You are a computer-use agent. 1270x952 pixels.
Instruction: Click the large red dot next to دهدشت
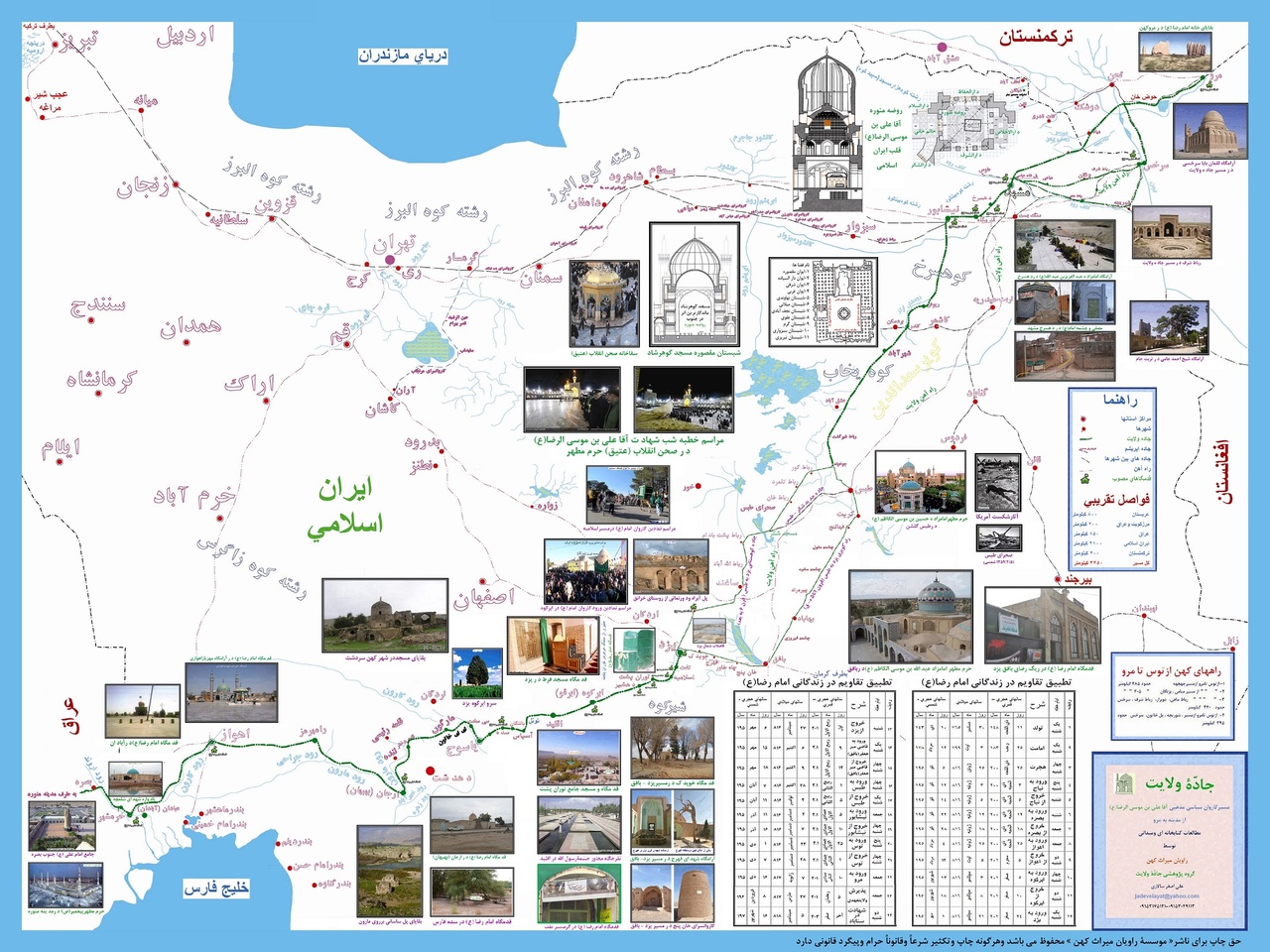coord(430,771)
